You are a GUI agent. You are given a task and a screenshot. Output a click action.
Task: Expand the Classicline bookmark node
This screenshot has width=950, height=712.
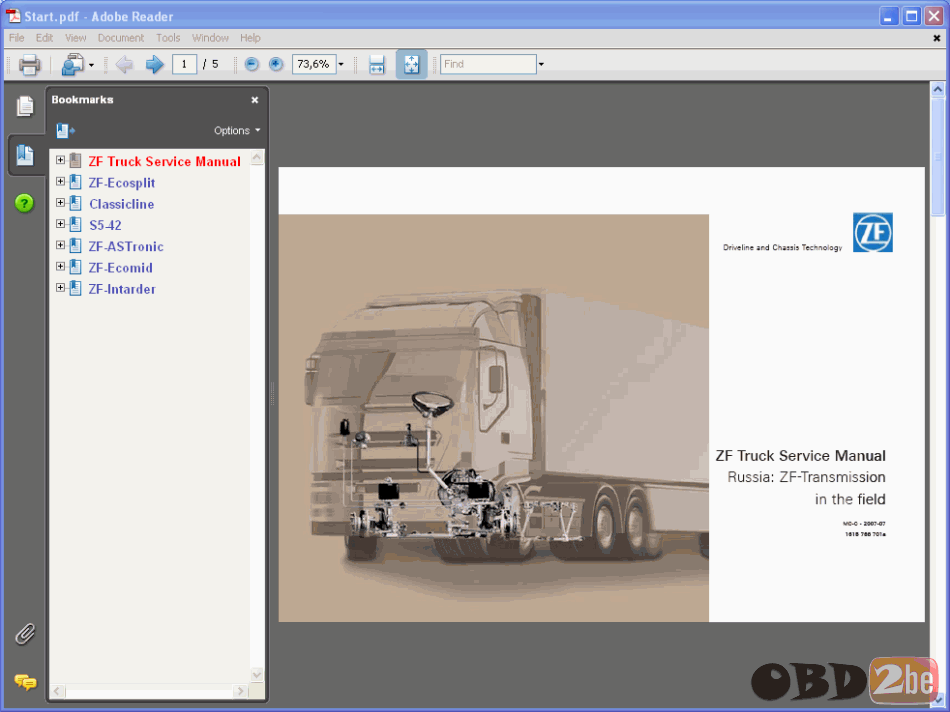tap(61, 202)
